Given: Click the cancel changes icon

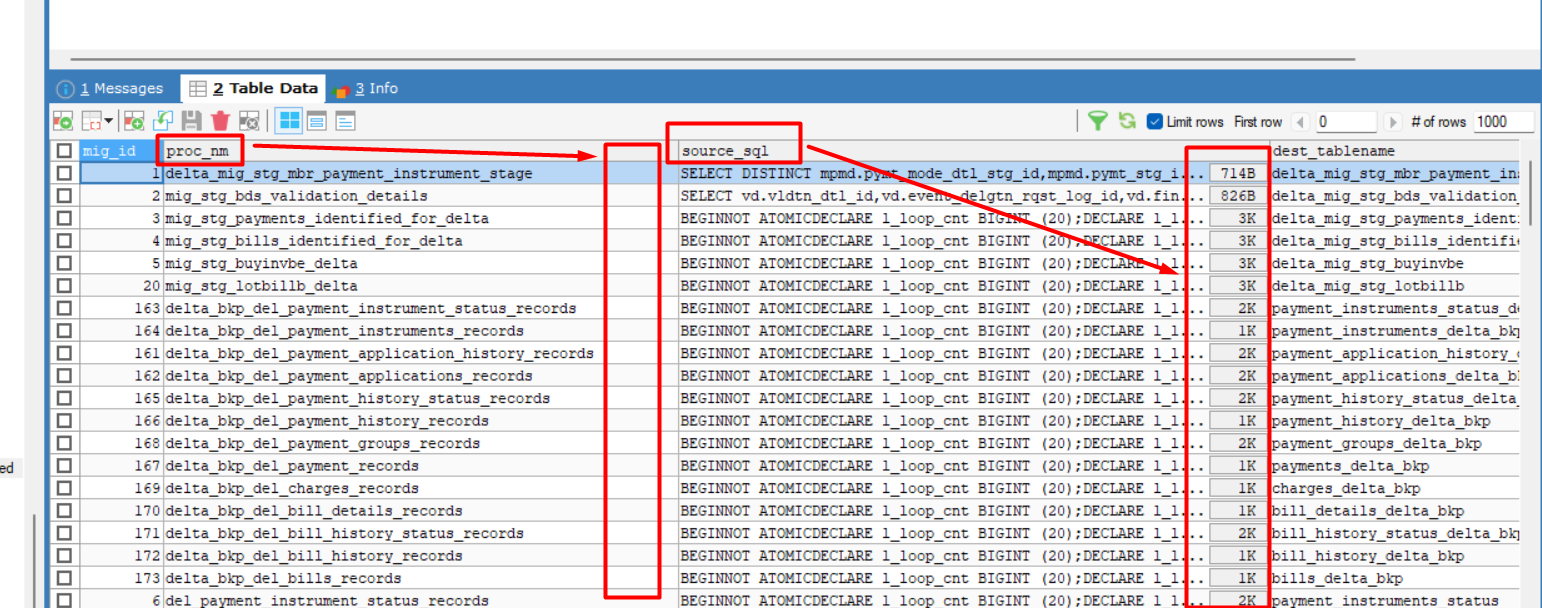Looking at the screenshot, I should coord(249,121).
